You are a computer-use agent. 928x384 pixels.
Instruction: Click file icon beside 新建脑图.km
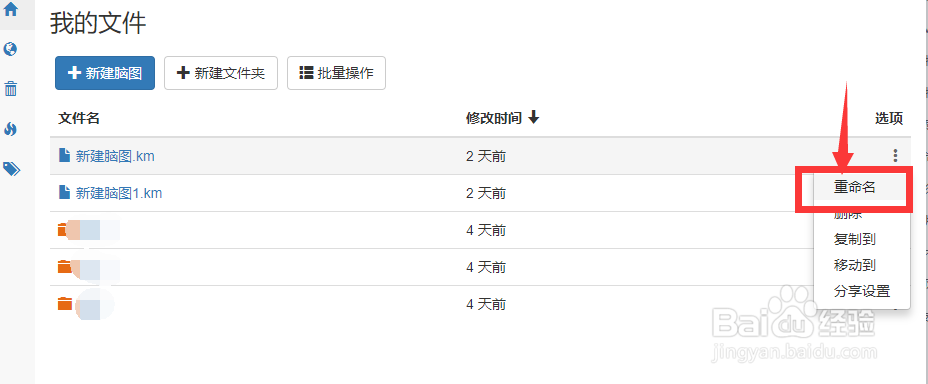click(x=65, y=156)
